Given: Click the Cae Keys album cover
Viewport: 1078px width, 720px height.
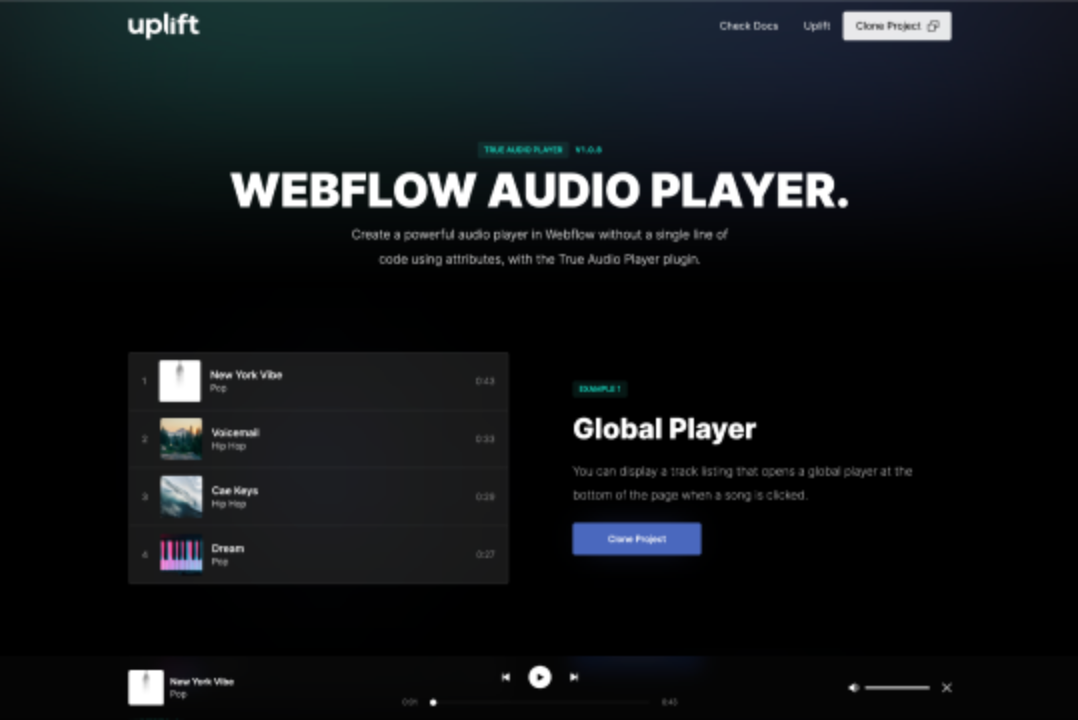Looking at the screenshot, I should click(x=181, y=497).
